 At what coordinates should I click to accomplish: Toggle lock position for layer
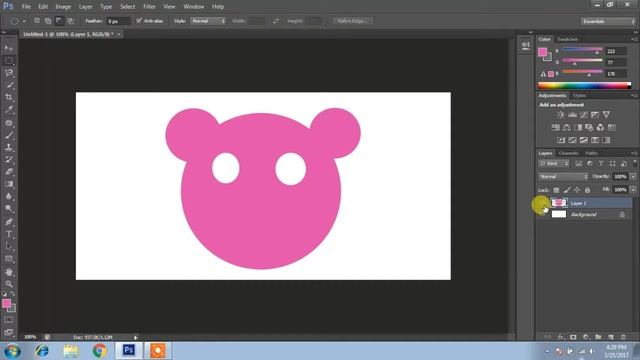coord(577,190)
